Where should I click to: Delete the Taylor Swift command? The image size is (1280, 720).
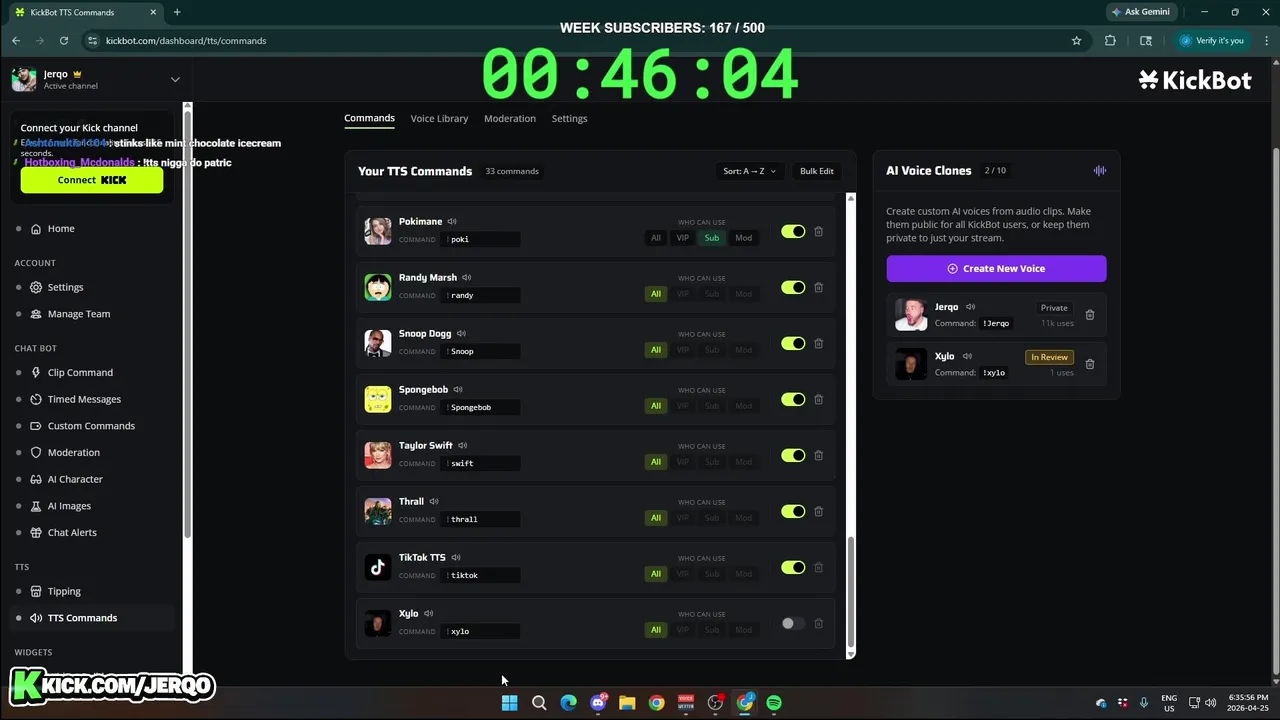[x=818, y=456]
